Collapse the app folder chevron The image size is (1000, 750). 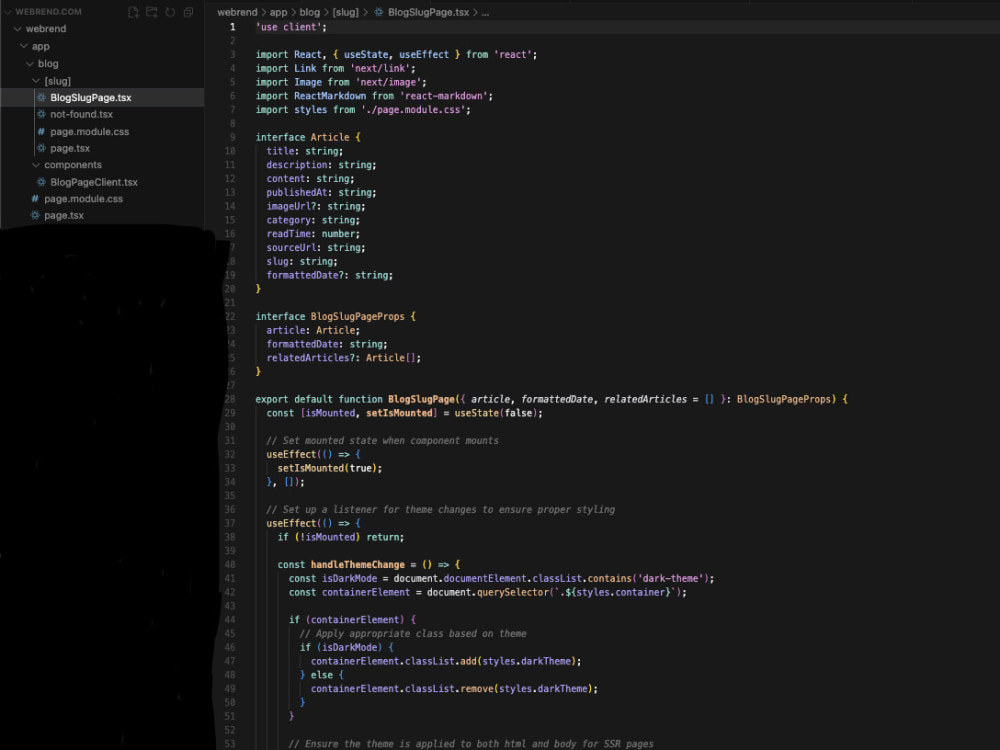pos(24,46)
